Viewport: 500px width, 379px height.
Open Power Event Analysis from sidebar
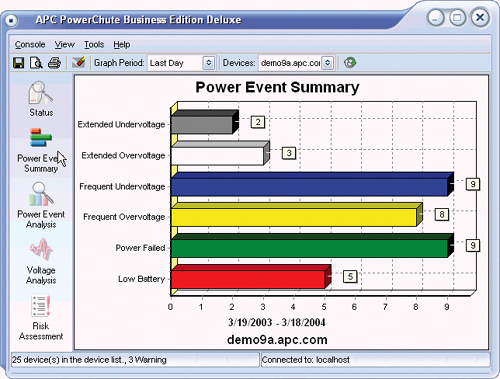click(x=41, y=205)
